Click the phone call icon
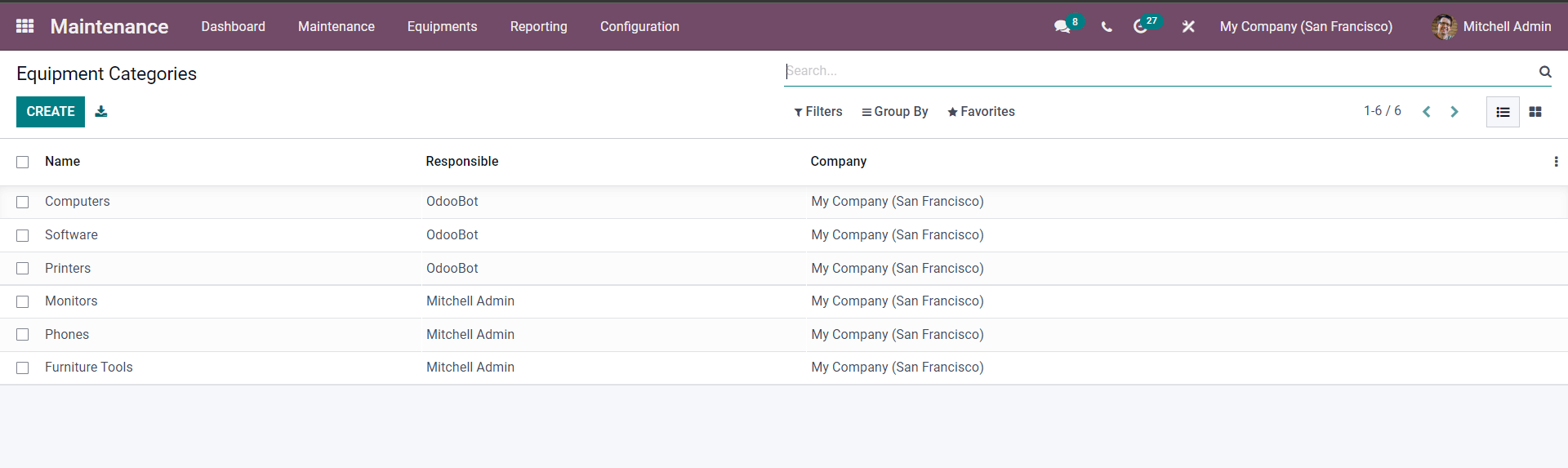 [1107, 27]
